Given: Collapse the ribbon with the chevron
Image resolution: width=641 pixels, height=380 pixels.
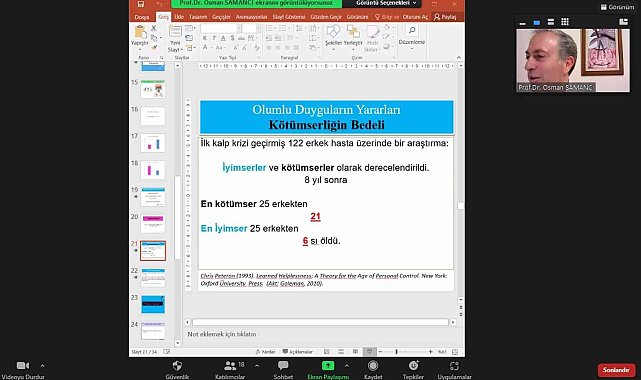Looking at the screenshot, I should tap(459, 58).
